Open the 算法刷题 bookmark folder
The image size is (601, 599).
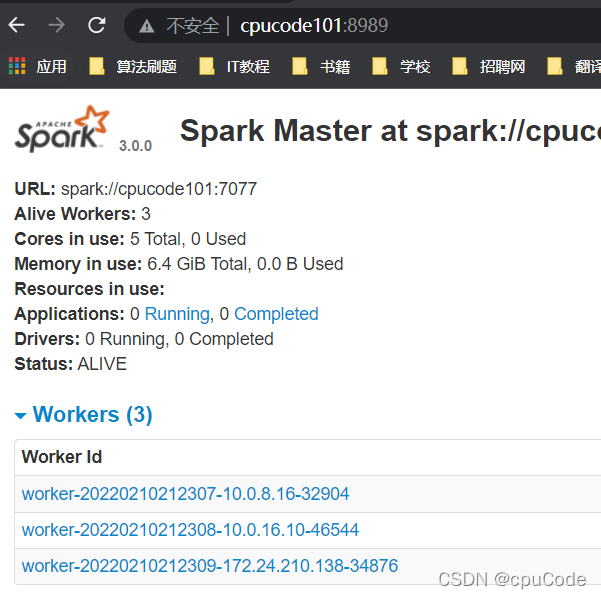tap(133, 66)
